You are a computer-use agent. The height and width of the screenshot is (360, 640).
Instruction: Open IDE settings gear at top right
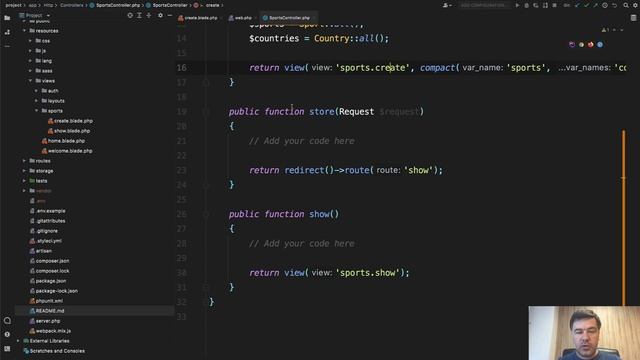click(x=635, y=5)
